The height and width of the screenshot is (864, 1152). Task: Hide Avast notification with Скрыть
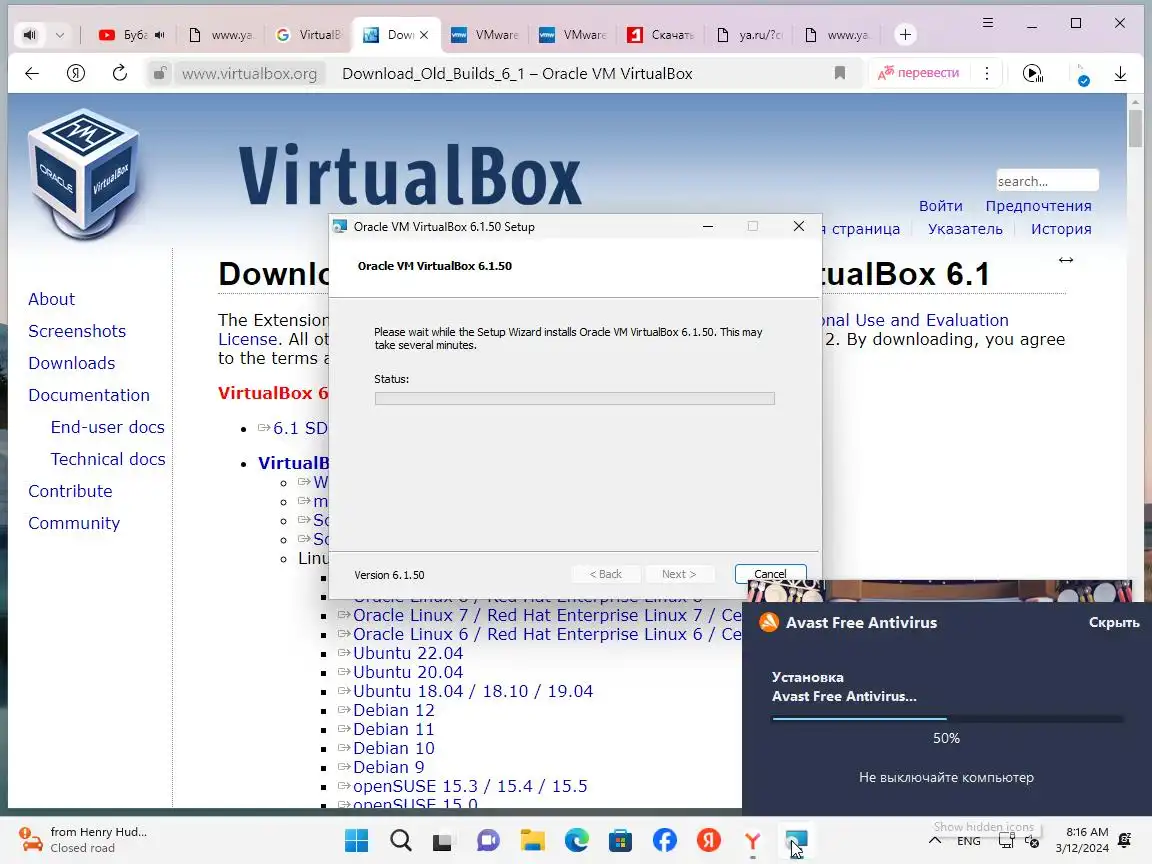click(x=1114, y=622)
